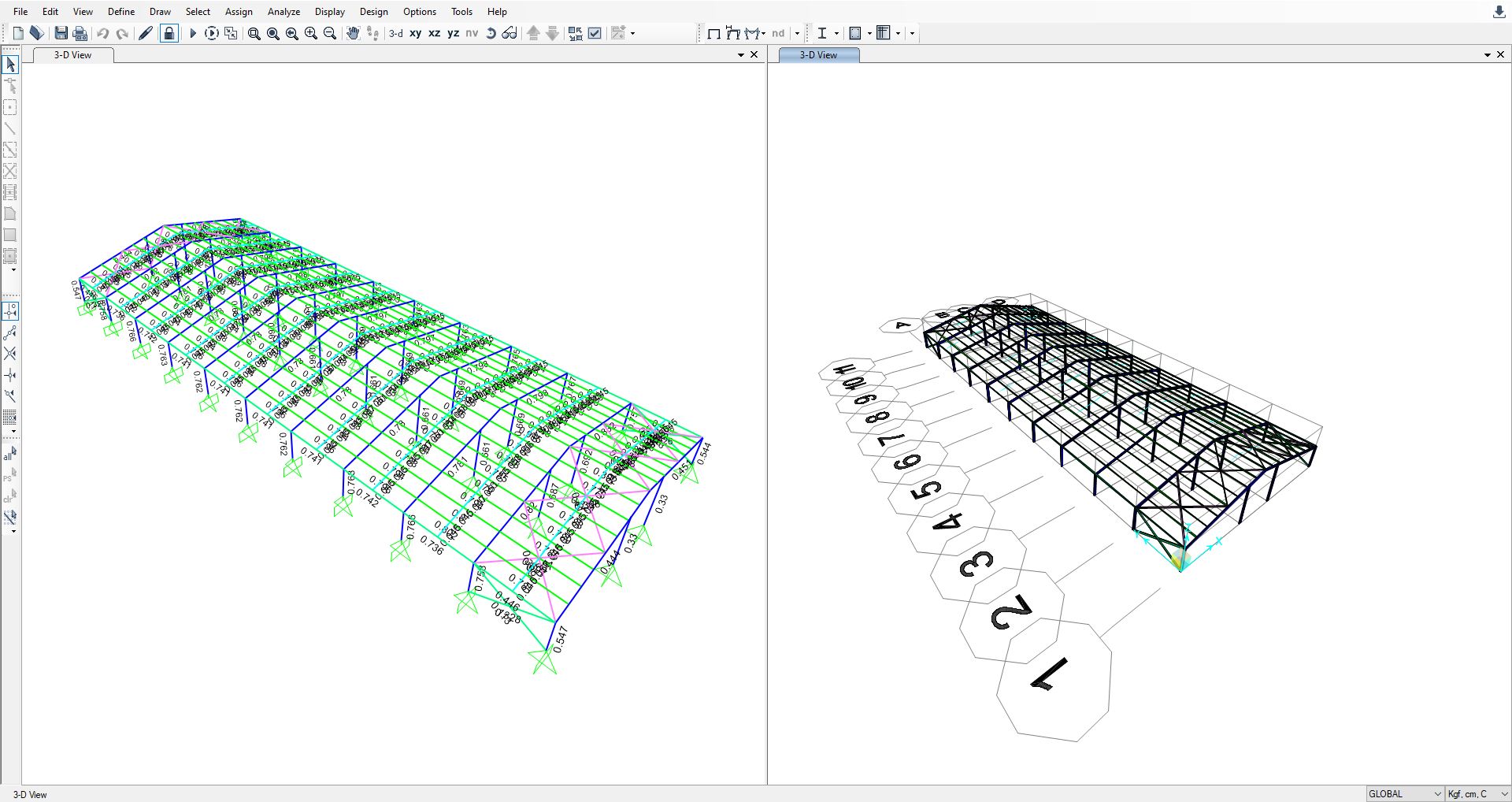Toggle the Lock Model padlock icon

tap(169, 33)
